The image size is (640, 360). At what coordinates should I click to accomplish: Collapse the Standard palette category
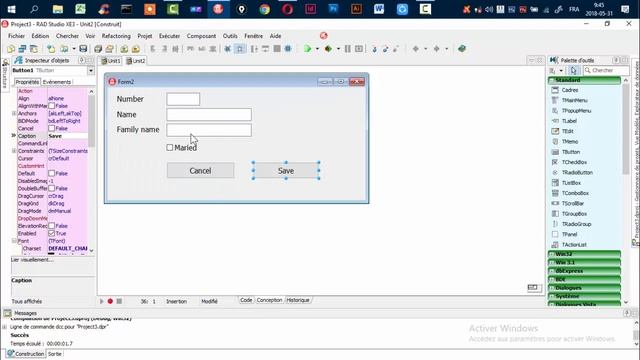552,80
